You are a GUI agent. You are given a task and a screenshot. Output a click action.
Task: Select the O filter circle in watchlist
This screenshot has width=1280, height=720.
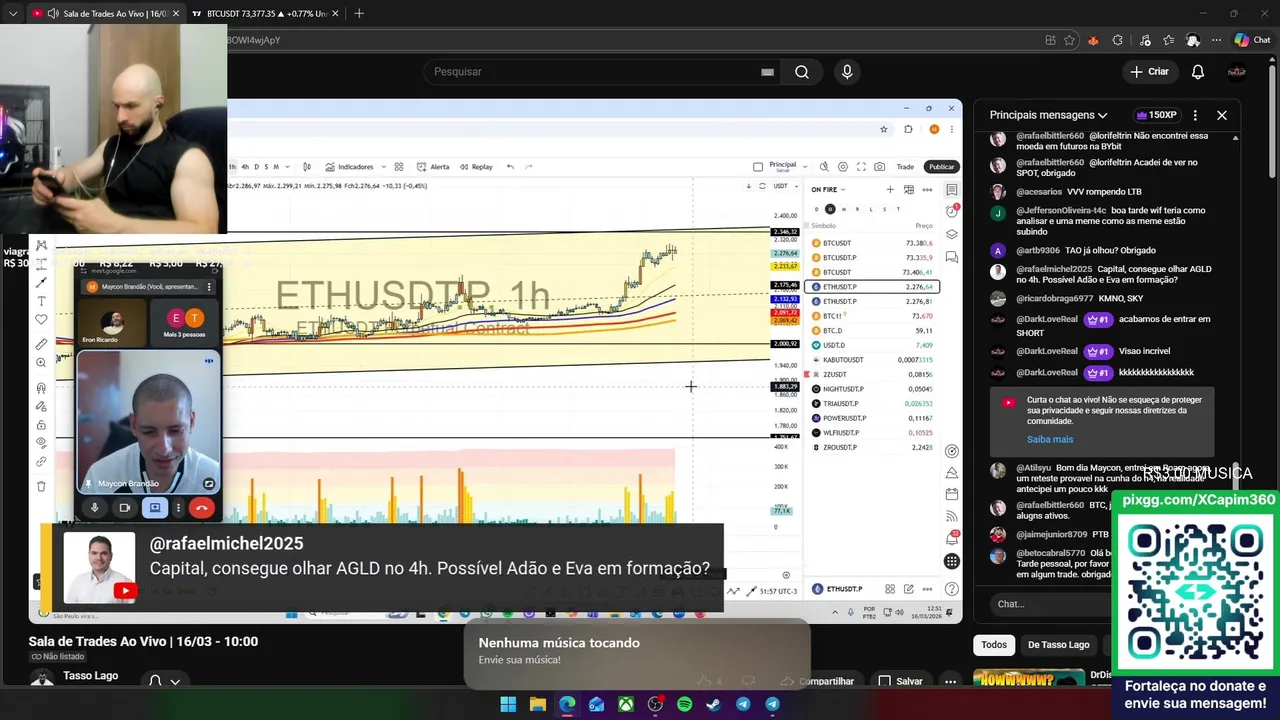click(x=830, y=209)
